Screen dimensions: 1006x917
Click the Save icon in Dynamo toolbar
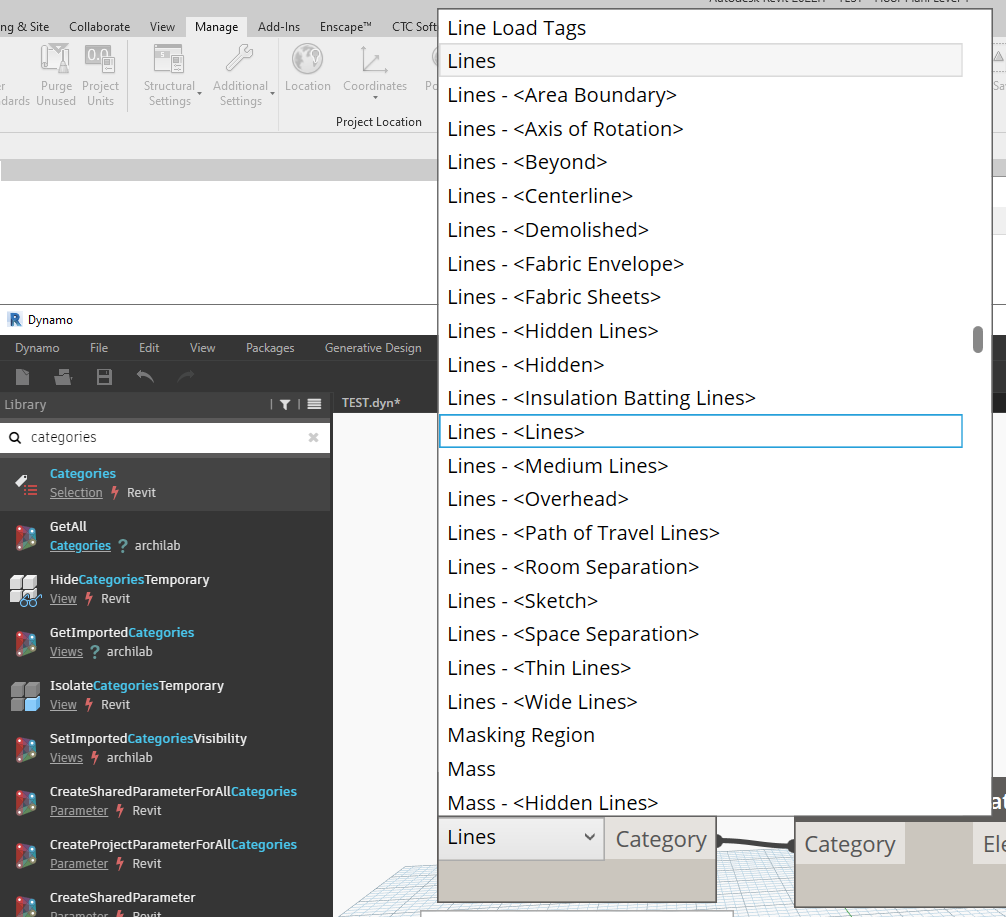pos(103,376)
